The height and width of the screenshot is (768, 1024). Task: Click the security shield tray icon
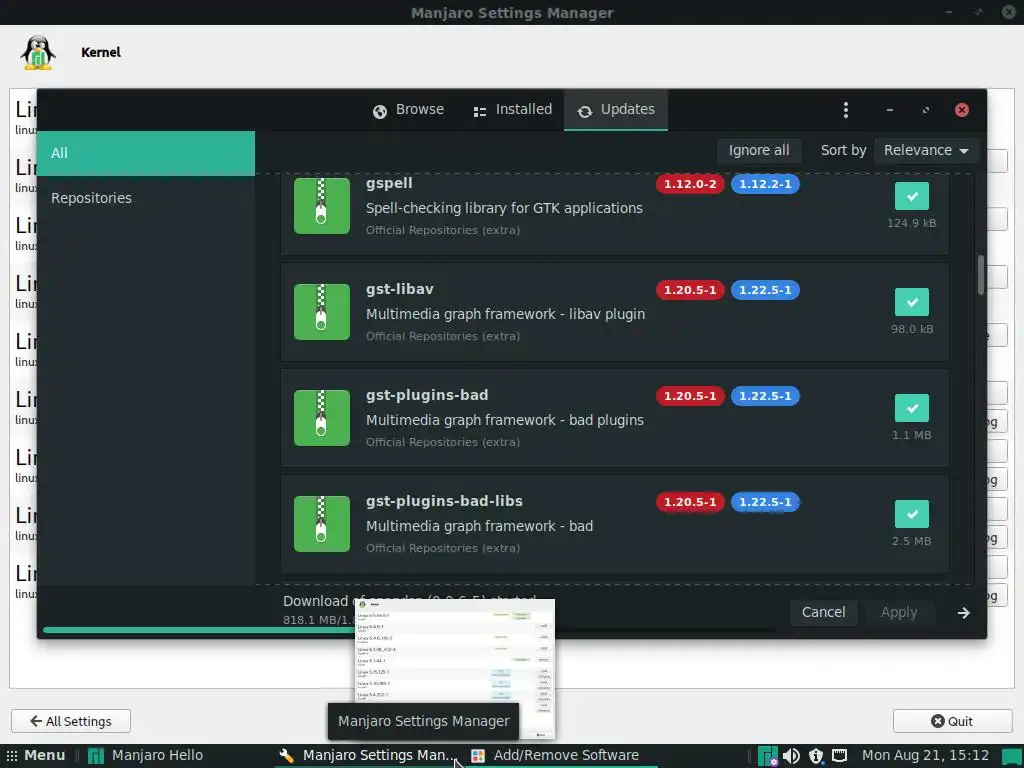click(816, 756)
